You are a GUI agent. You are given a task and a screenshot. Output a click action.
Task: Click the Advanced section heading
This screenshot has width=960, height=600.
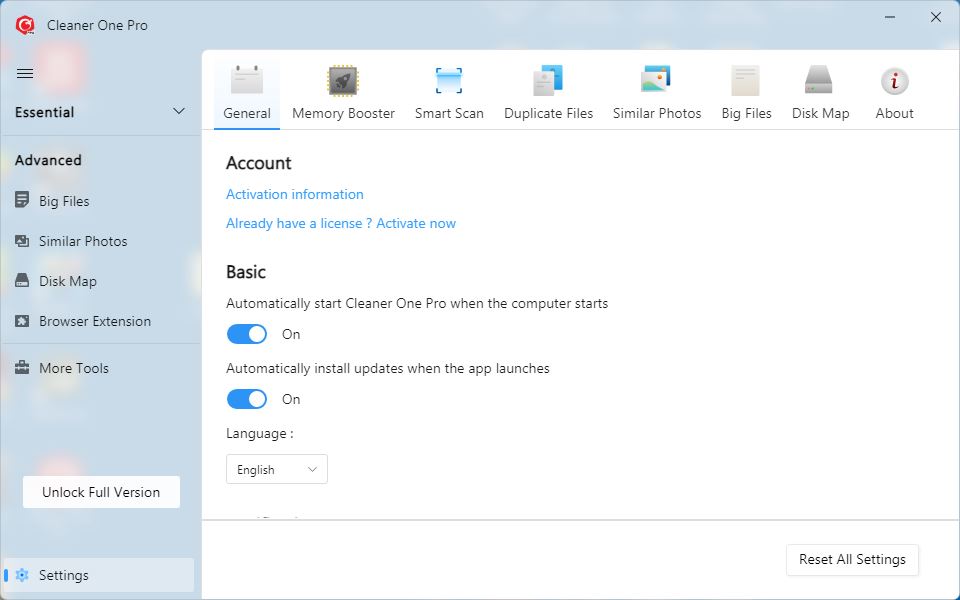[48, 160]
